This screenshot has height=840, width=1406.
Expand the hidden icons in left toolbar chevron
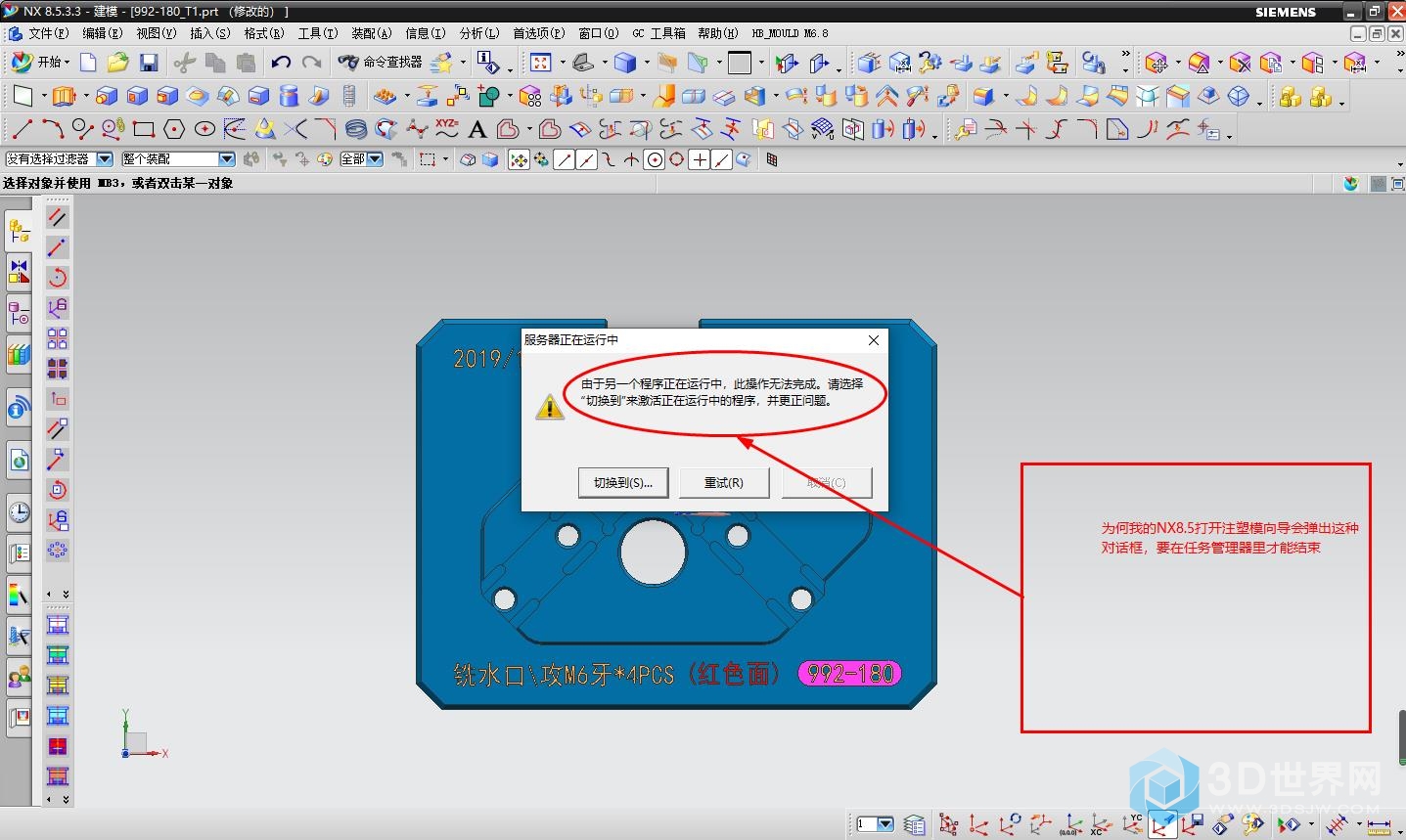pyautogui.click(x=67, y=594)
